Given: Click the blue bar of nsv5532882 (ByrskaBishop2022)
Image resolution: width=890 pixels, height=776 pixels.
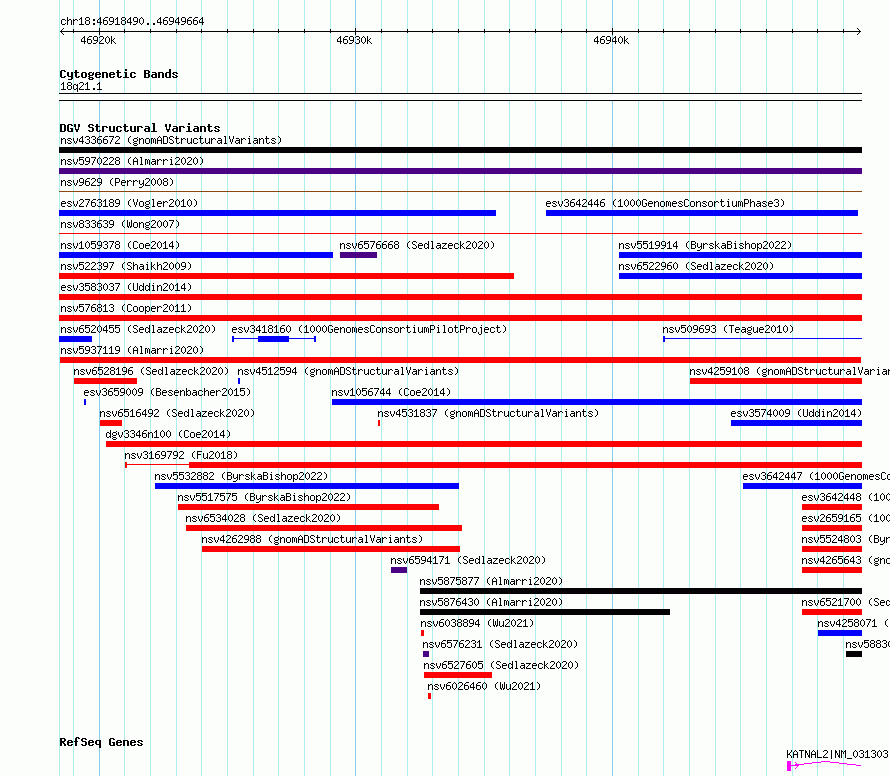Looking at the screenshot, I should 307,486.
